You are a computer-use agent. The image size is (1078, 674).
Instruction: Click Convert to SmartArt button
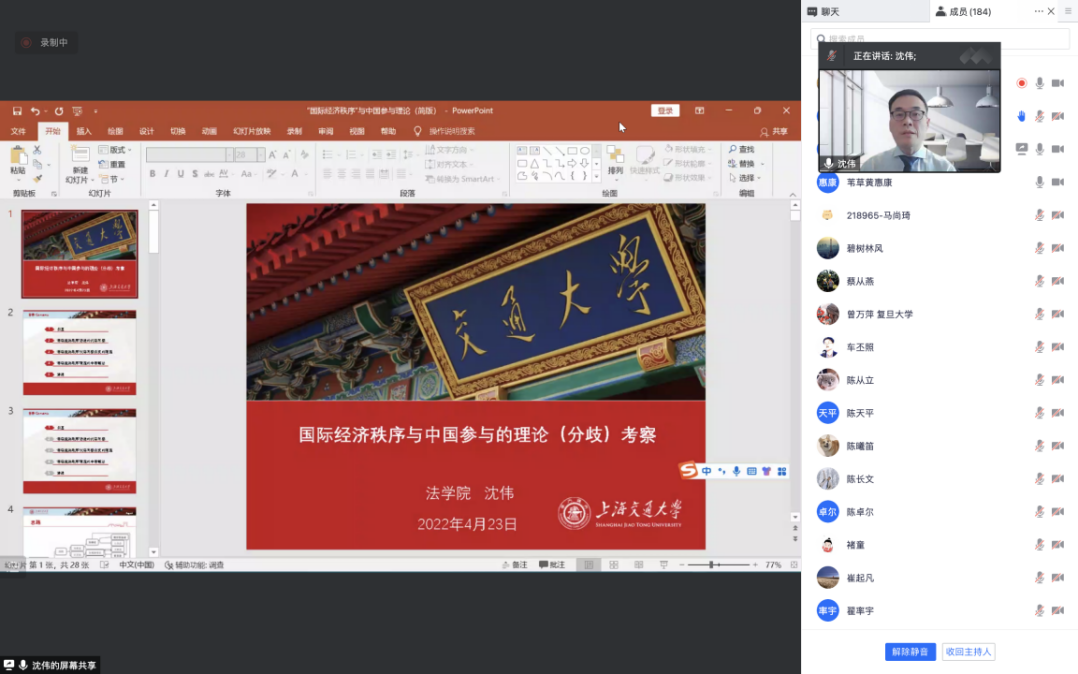(x=462, y=179)
